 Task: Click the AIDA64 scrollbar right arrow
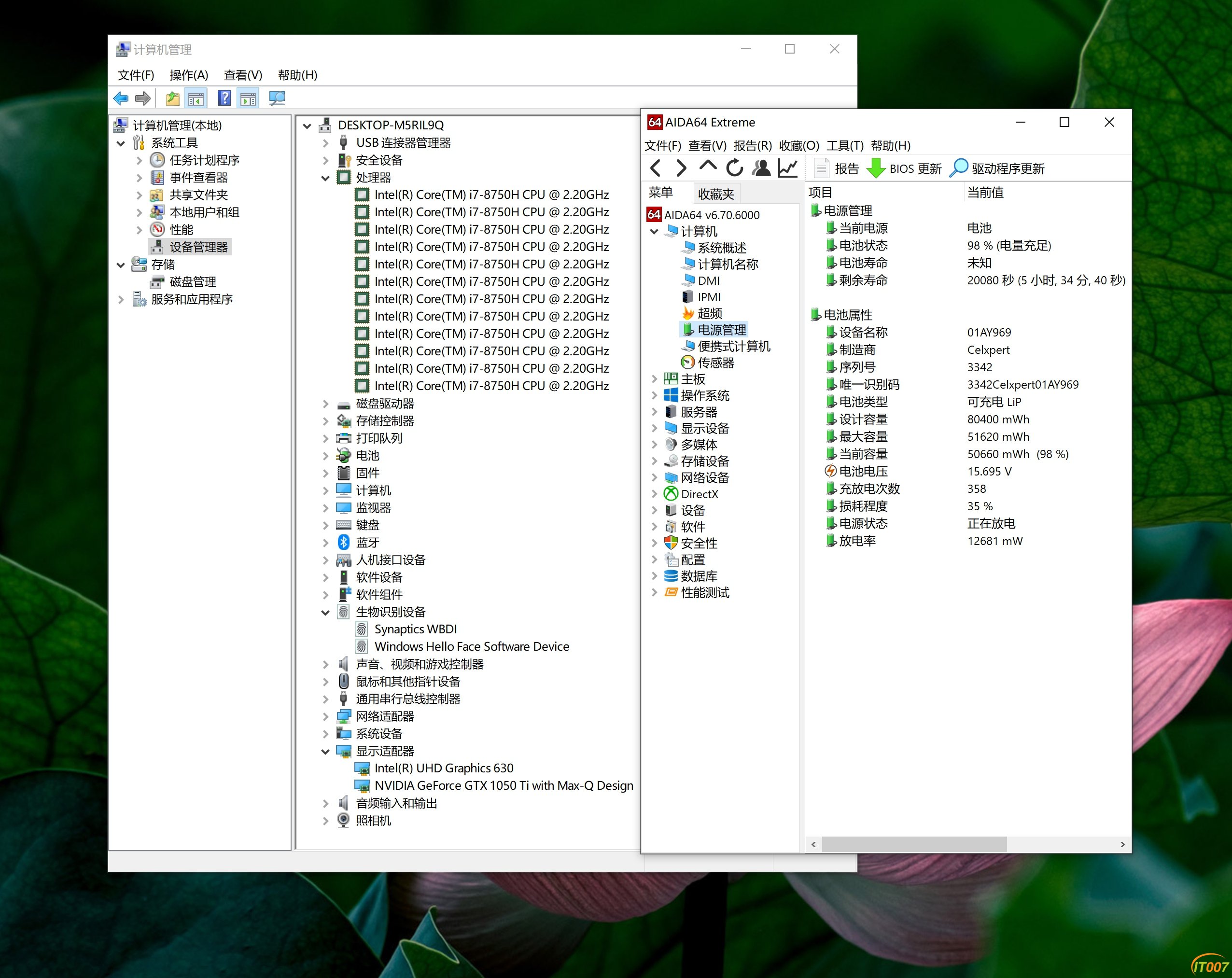[1122, 844]
